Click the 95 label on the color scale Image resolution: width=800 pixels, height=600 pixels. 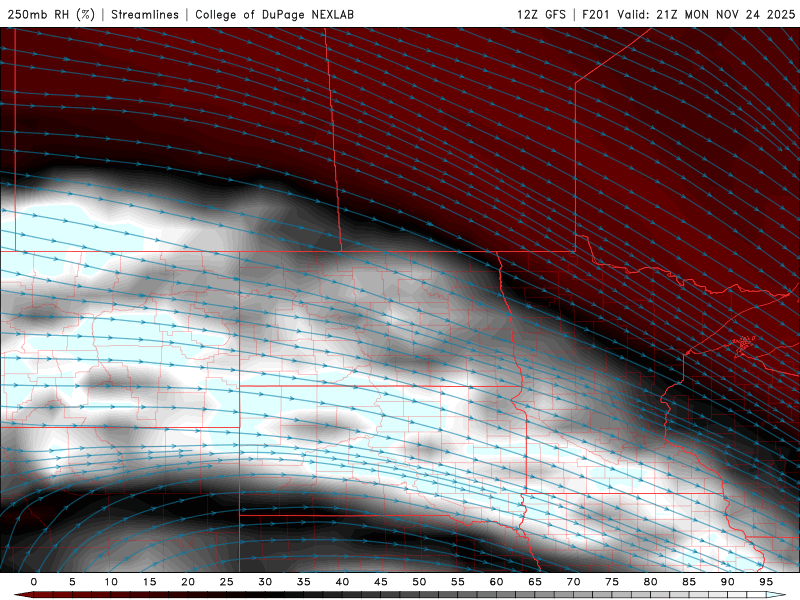click(766, 582)
